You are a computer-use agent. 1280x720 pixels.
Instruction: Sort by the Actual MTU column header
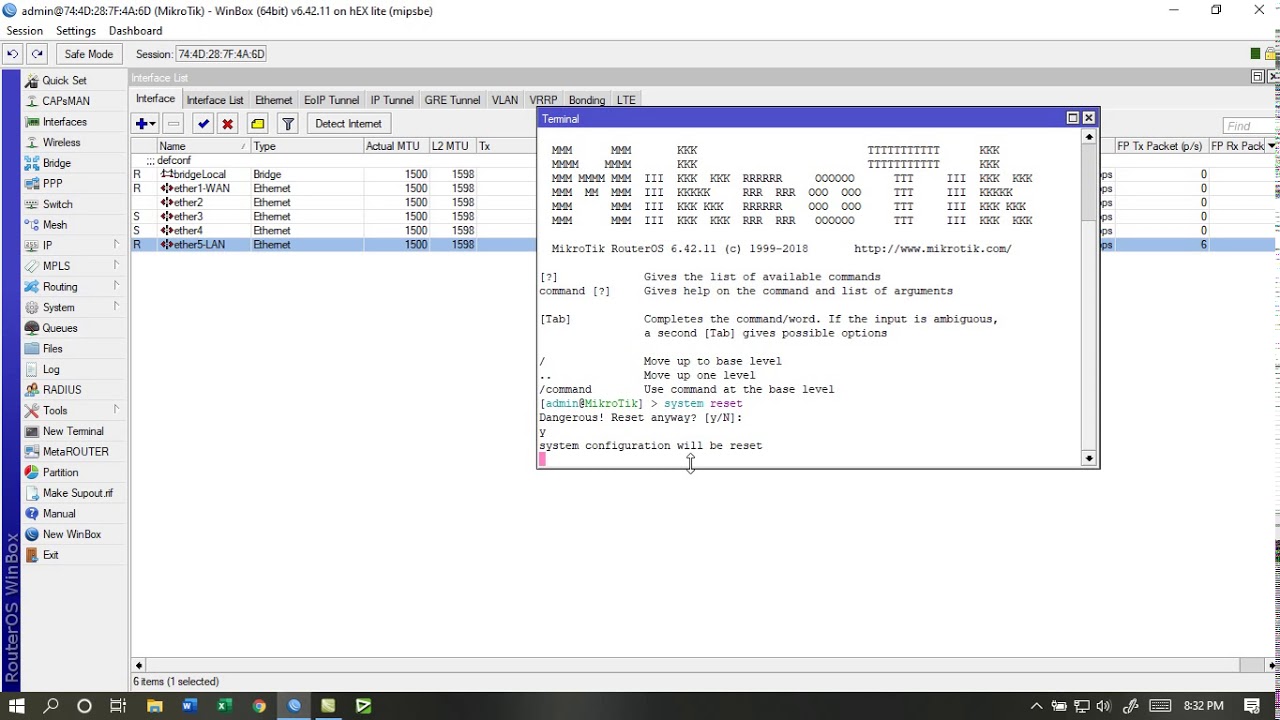(x=396, y=146)
